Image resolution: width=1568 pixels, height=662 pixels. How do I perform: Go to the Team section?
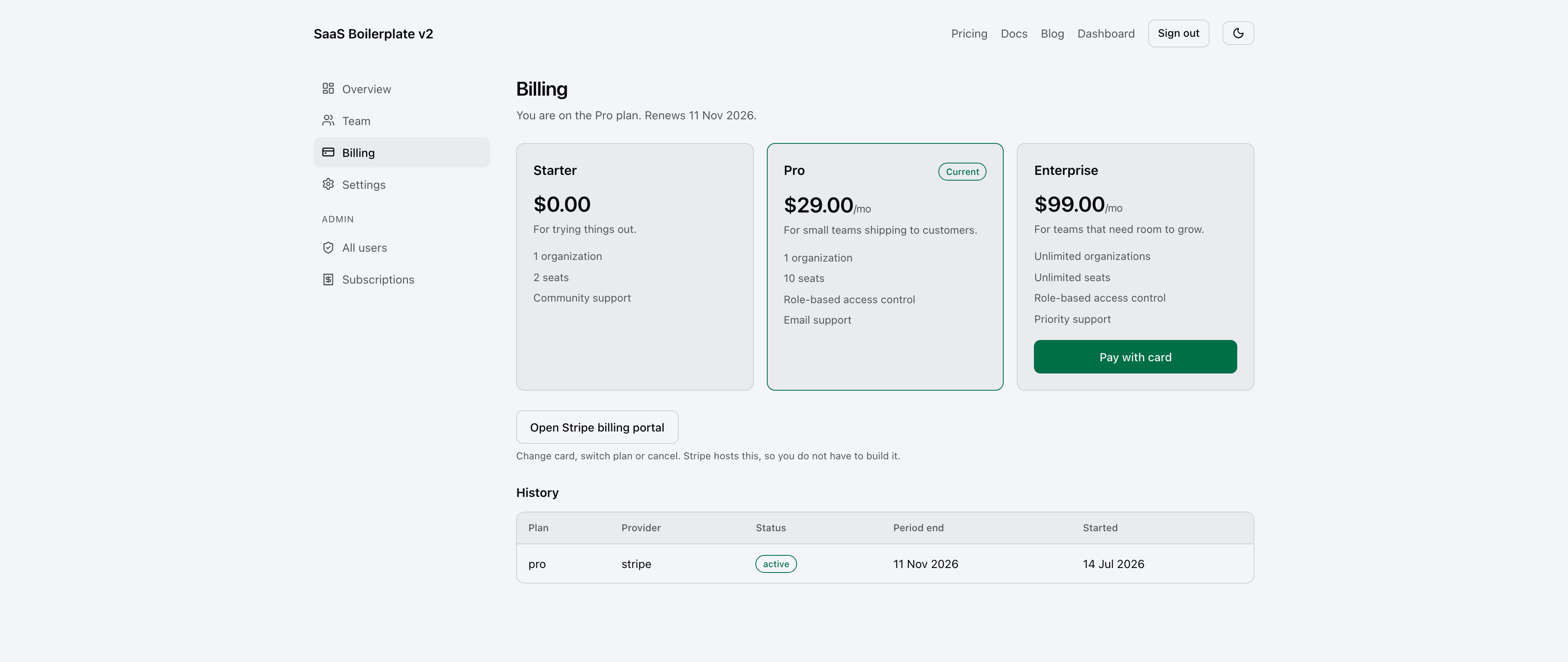[402, 121]
